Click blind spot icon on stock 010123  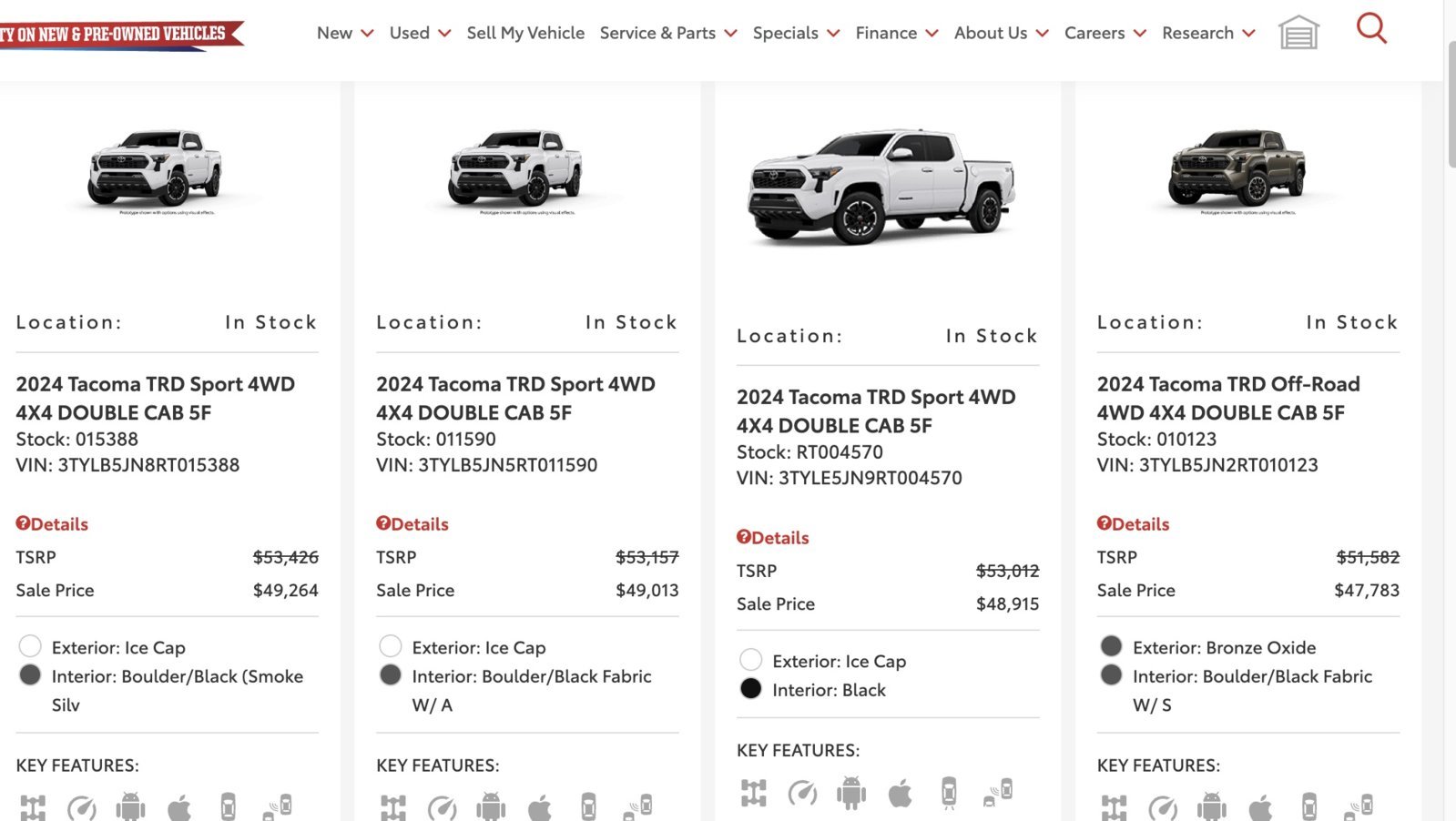[1359, 806]
